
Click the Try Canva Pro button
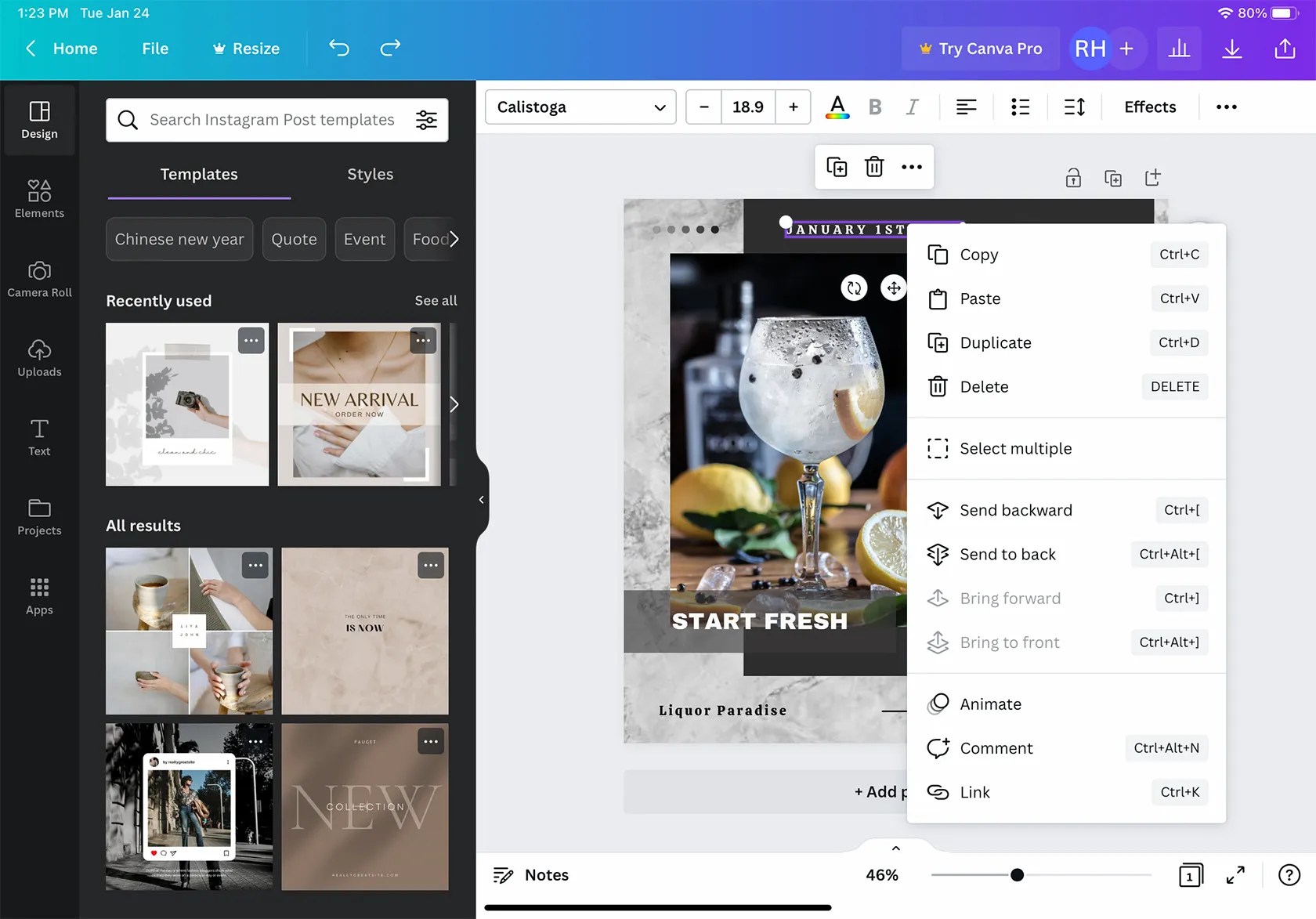click(980, 48)
